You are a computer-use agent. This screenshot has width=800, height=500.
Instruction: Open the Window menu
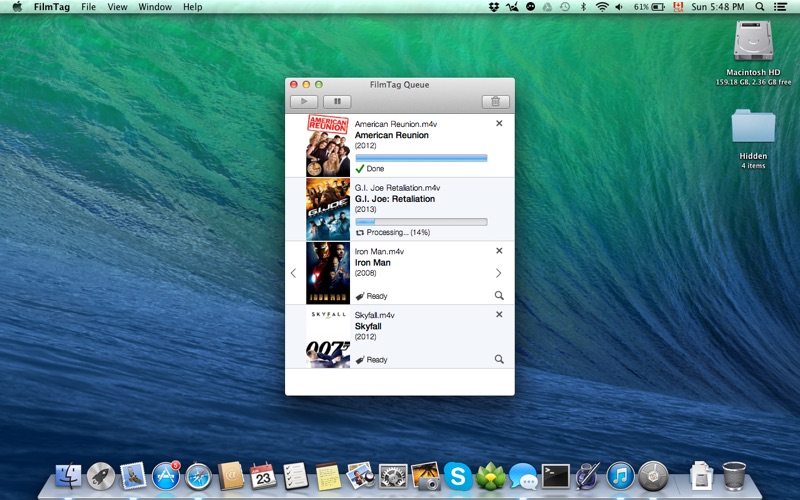(154, 7)
